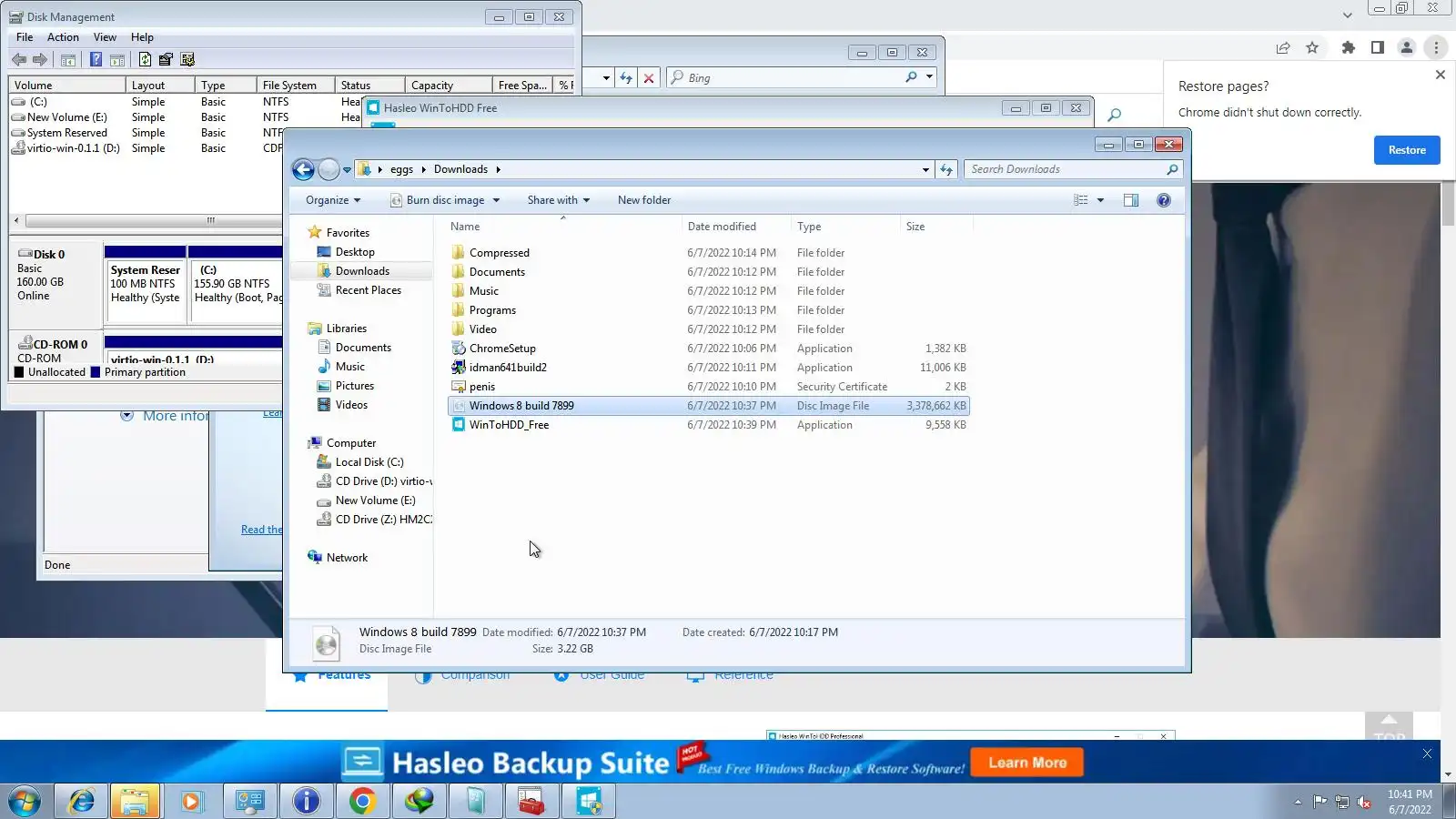Open the Chrome three-dot menu

point(1436,47)
